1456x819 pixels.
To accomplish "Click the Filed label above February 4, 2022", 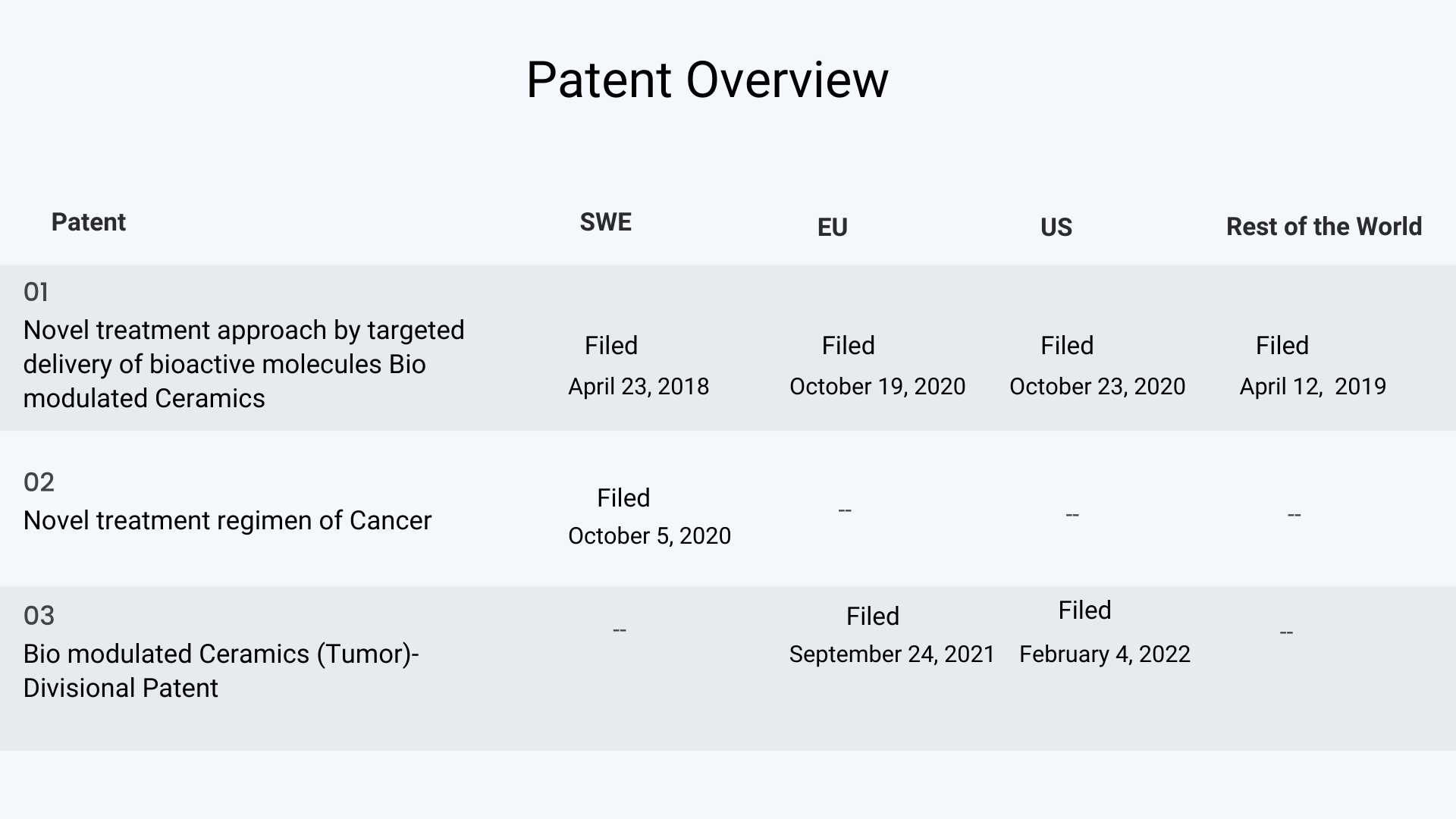I will (x=1084, y=610).
